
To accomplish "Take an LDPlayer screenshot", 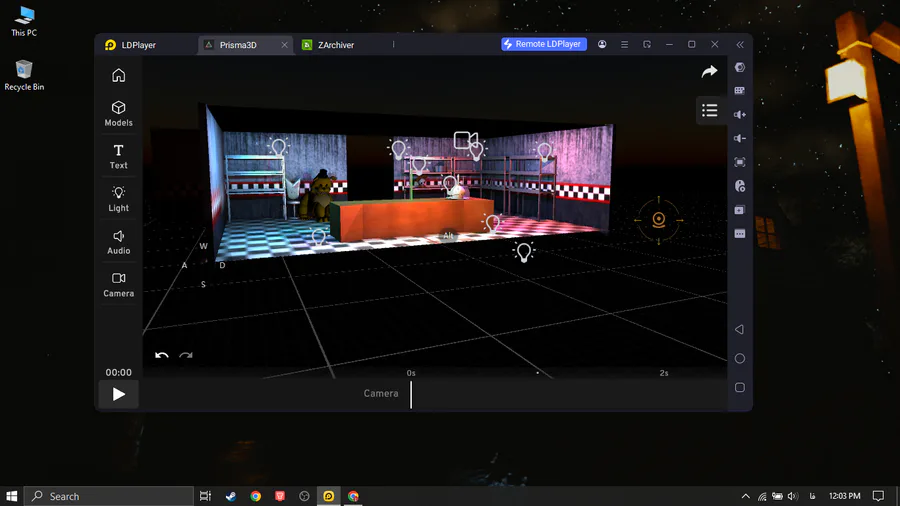I will click(x=740, y=162).
